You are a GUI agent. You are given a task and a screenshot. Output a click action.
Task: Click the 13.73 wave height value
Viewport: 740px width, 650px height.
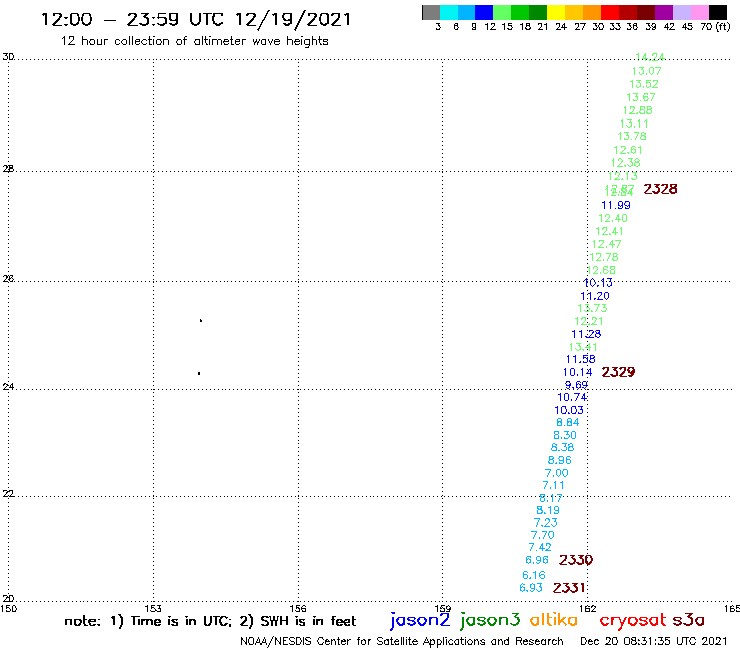point(592,309)
